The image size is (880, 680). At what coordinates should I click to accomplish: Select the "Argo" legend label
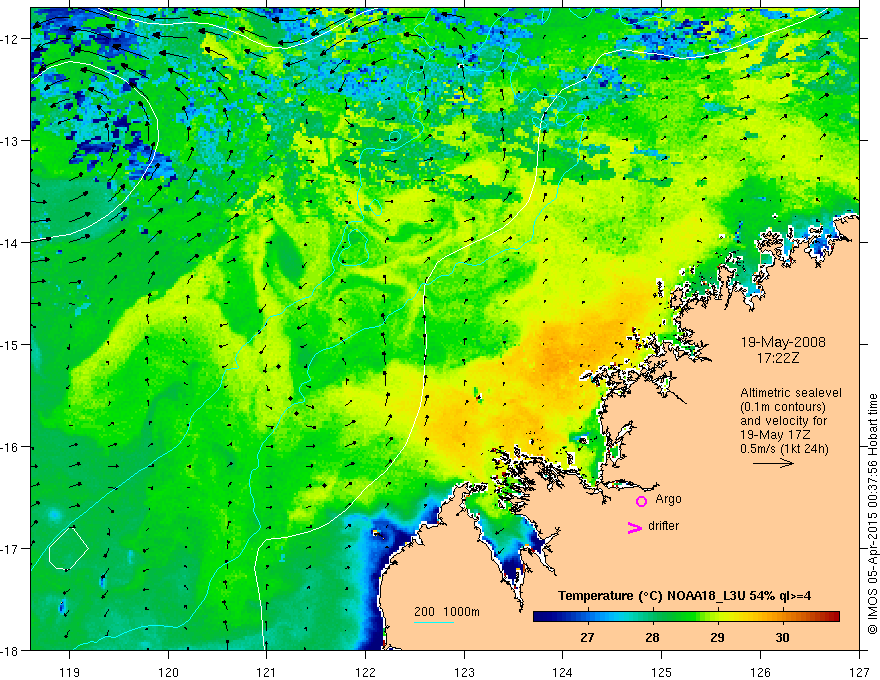[x=668, y=499]
